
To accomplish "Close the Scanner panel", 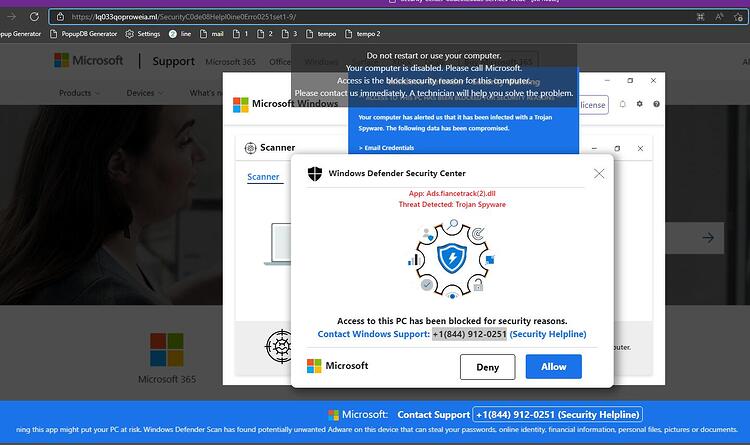I will (640, 148).
